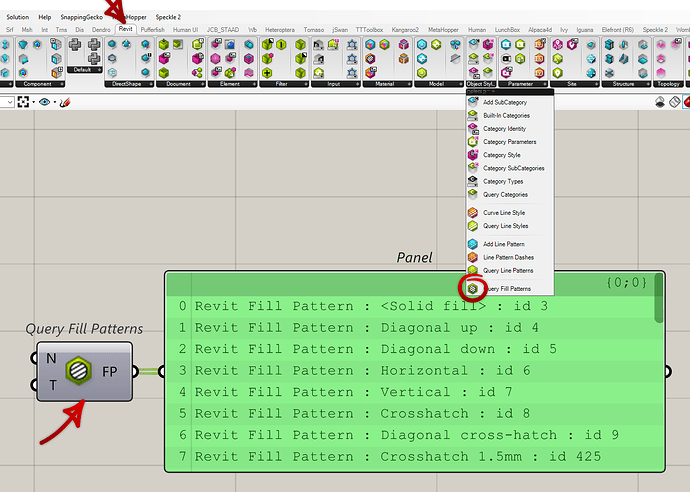Image resolution: width=690 pixels, height=492 pixels.
Task: Open the arrow beside the eye preview icon
Action: [x=55, y=102]
